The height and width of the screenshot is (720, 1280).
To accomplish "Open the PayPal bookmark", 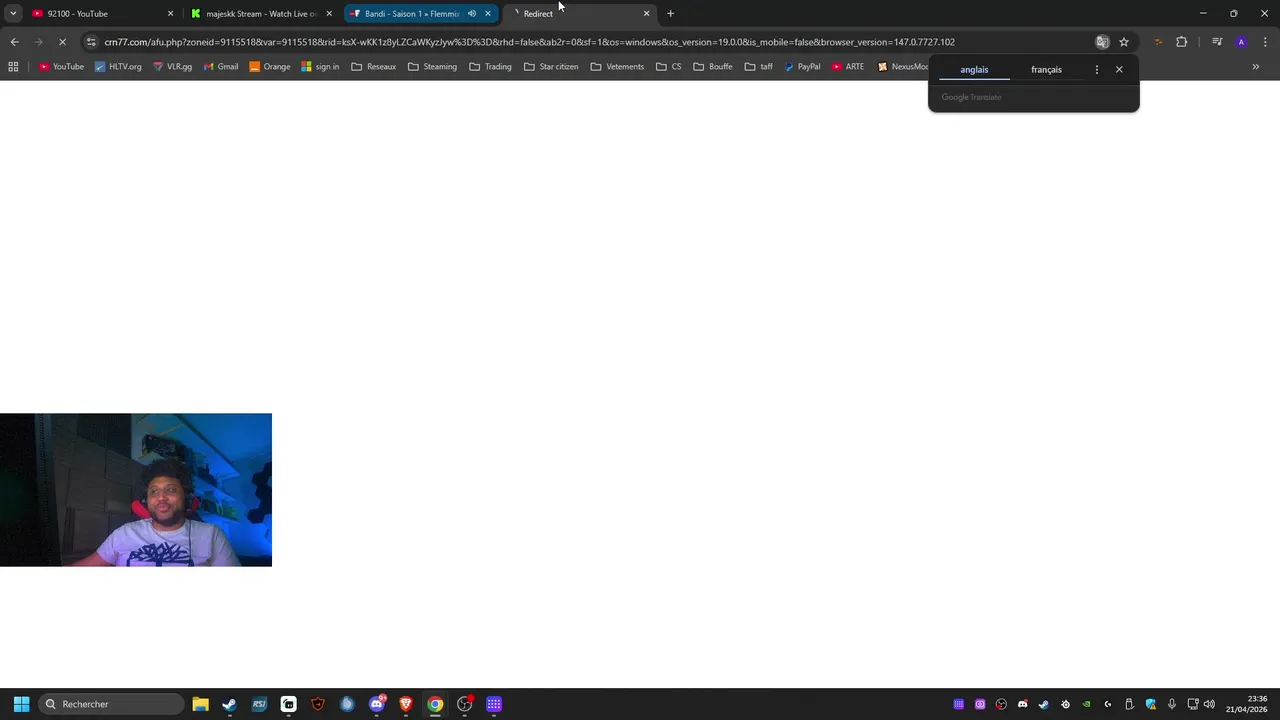I will click(x=802, y=67).
